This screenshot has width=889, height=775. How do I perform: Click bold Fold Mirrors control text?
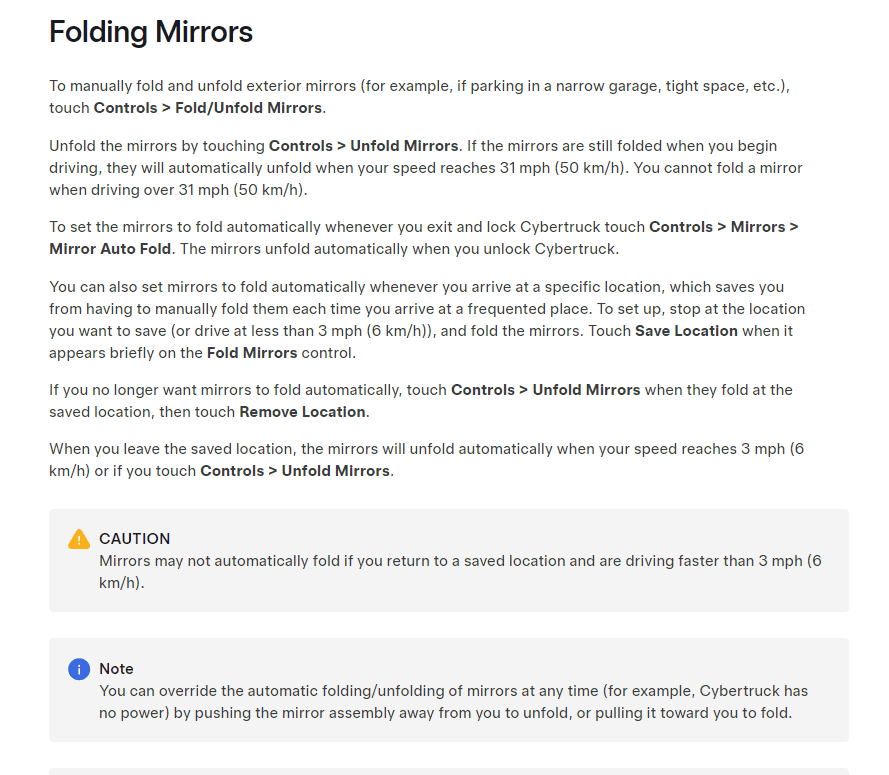tap(252, 353)
